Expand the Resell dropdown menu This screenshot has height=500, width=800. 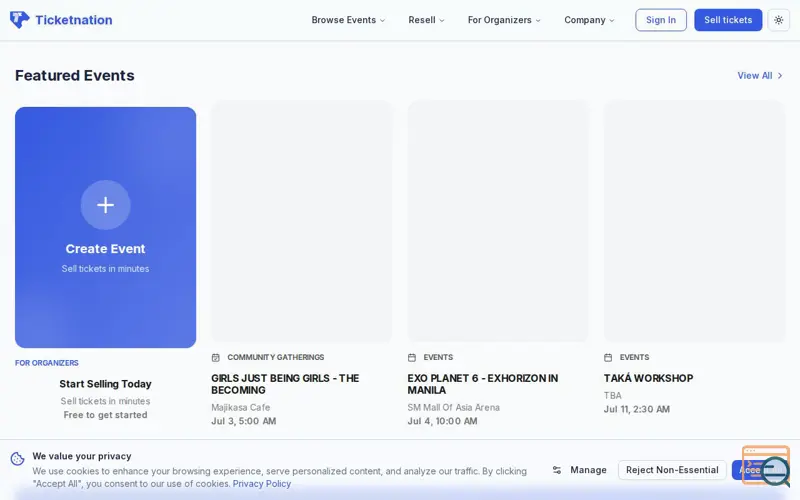[427, 20]
